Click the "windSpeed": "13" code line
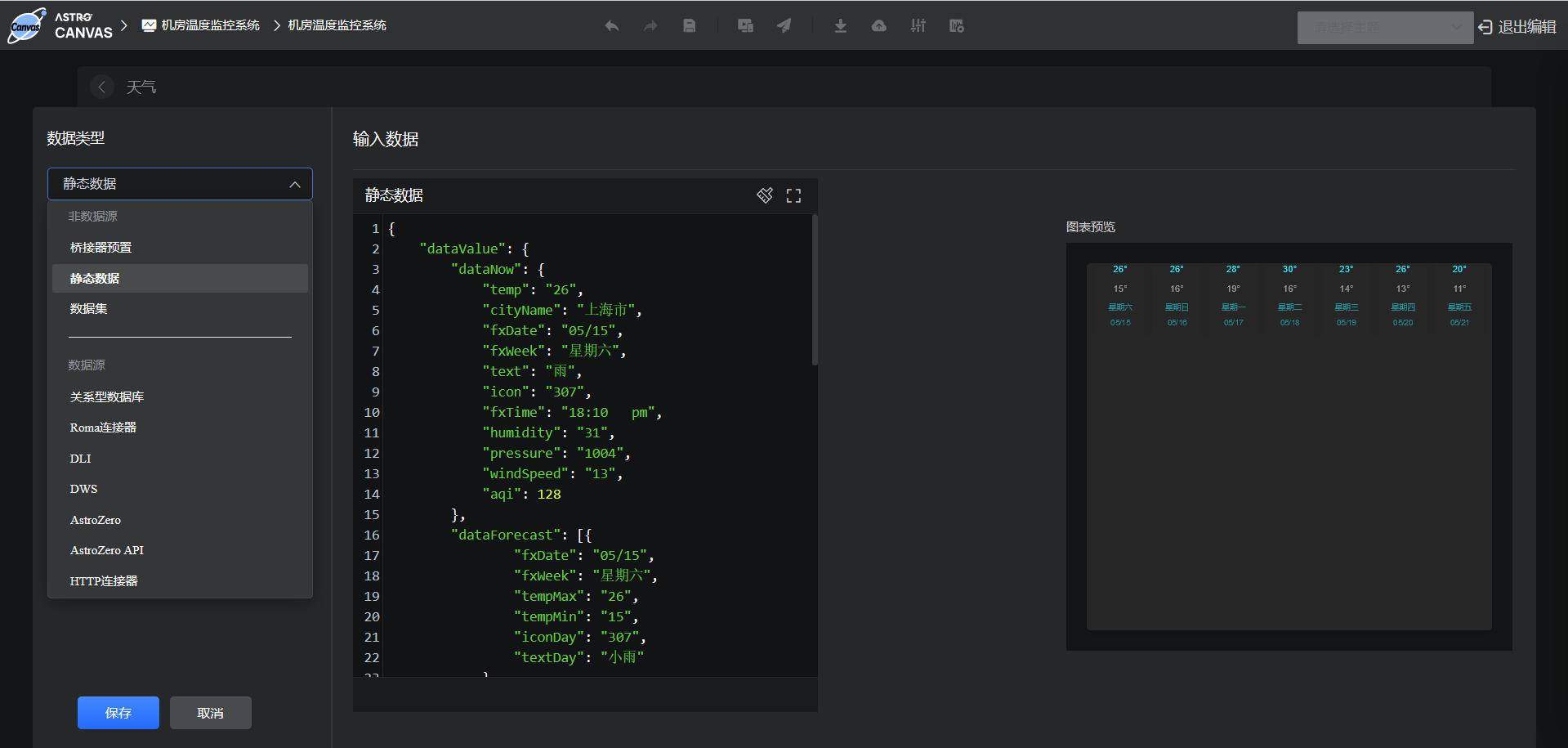 pyautogui.click(x=552, y=473)
